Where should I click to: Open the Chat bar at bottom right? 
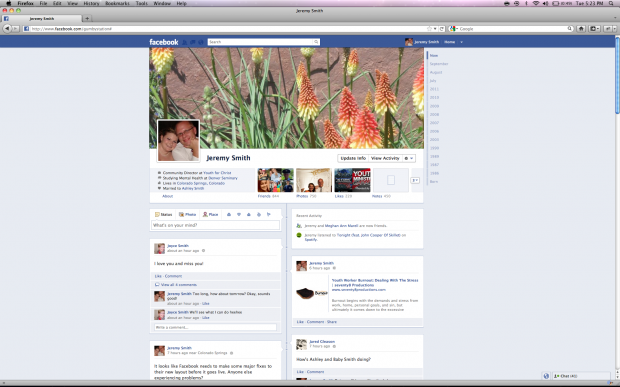(x=581, y=376)
